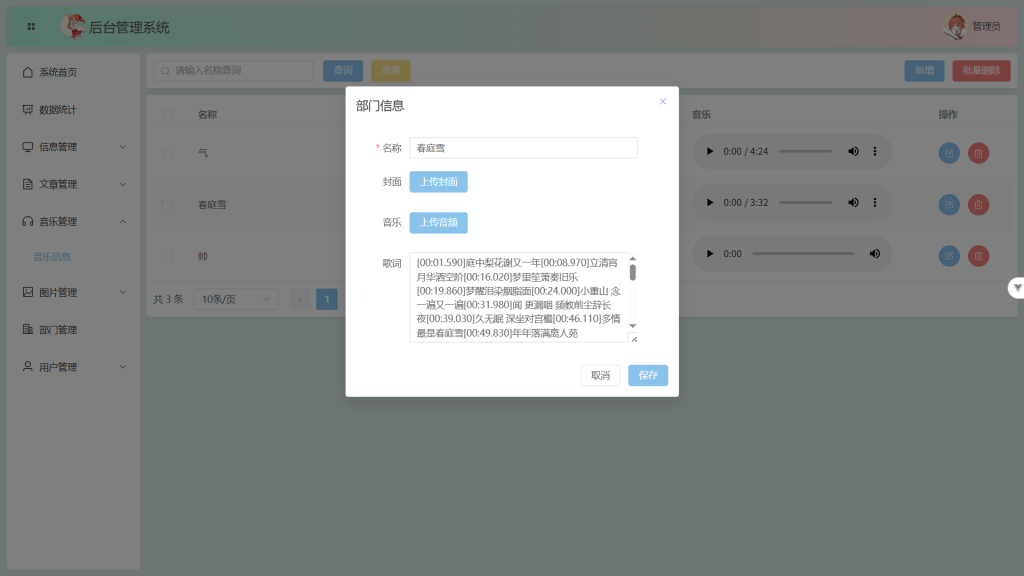This screenshot has width=1024, height=576.
Task: Open 部门管理 in the sidebar
Action: [x=58, y=330]
